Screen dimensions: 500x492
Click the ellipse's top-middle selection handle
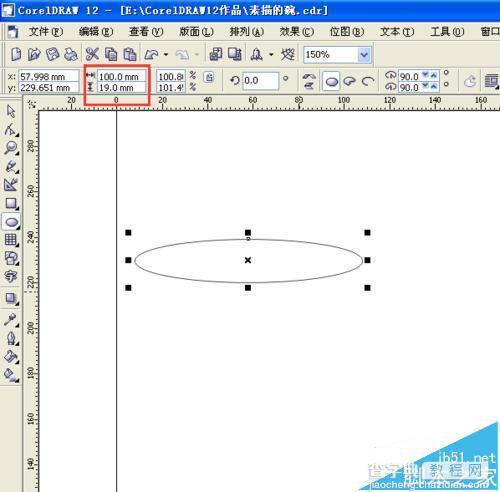[248, 232]
